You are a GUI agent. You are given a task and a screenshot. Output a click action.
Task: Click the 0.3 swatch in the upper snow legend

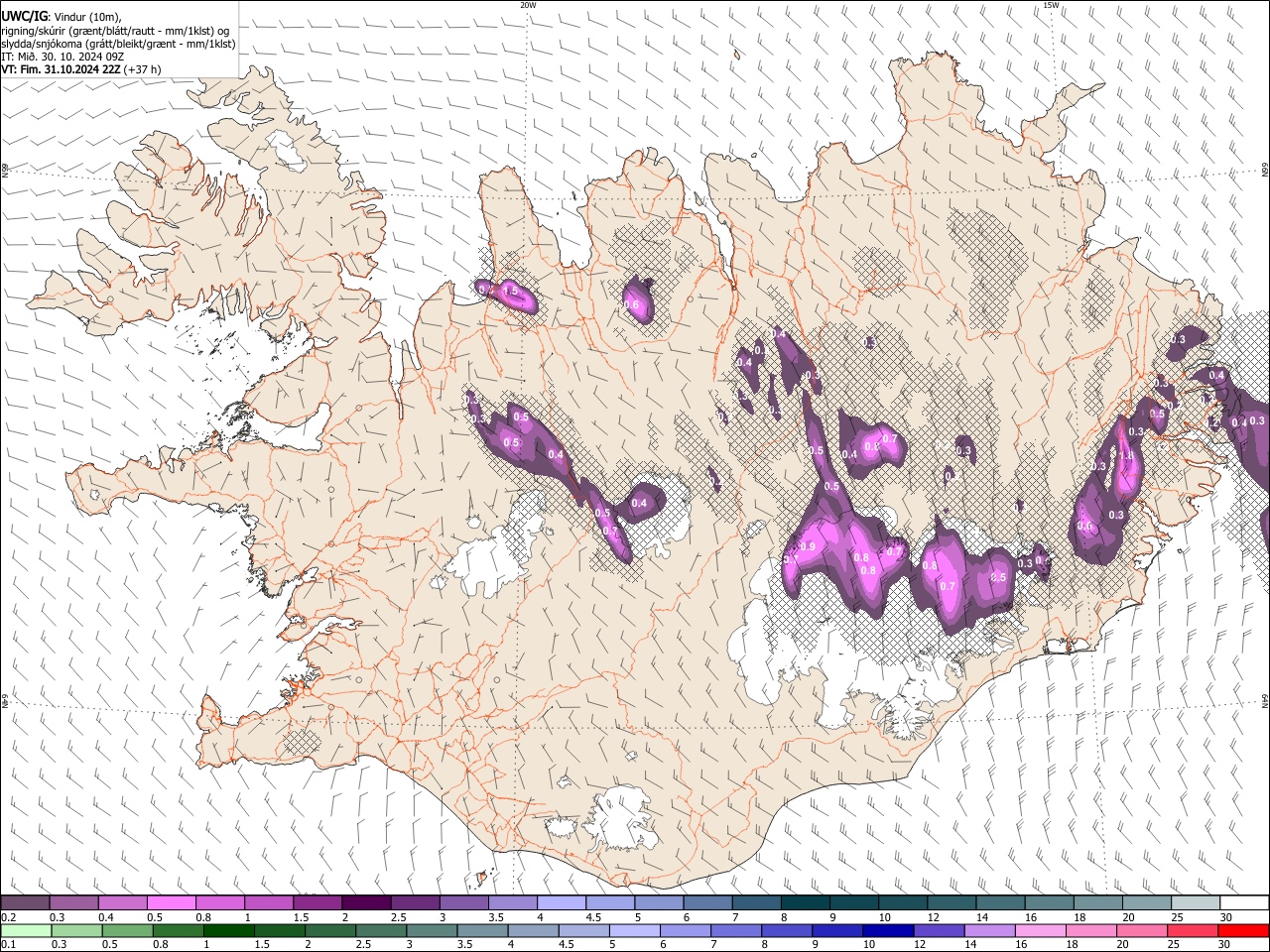coord(74,902)
